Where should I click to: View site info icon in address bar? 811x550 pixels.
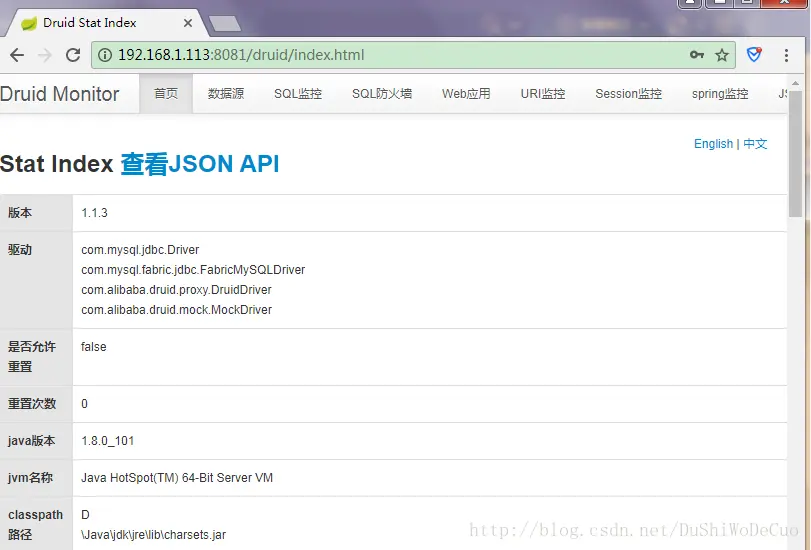[105, 55]
